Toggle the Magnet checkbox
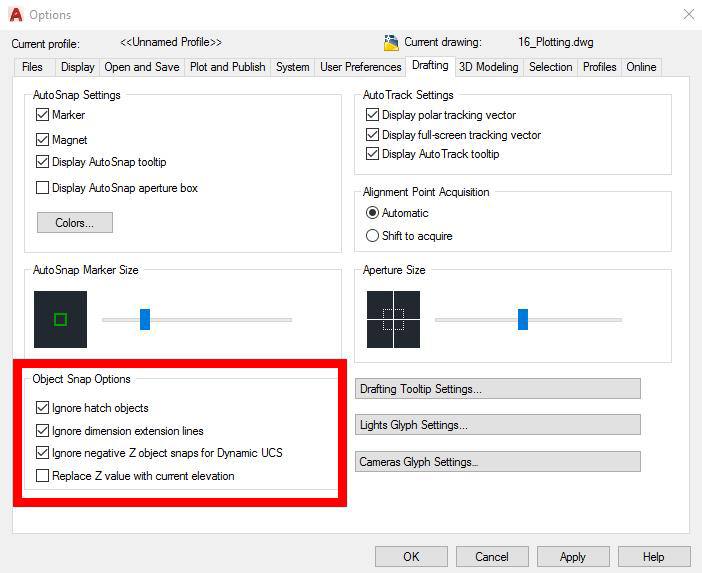Viewport: 702px width, 573px height. [42, 140]
